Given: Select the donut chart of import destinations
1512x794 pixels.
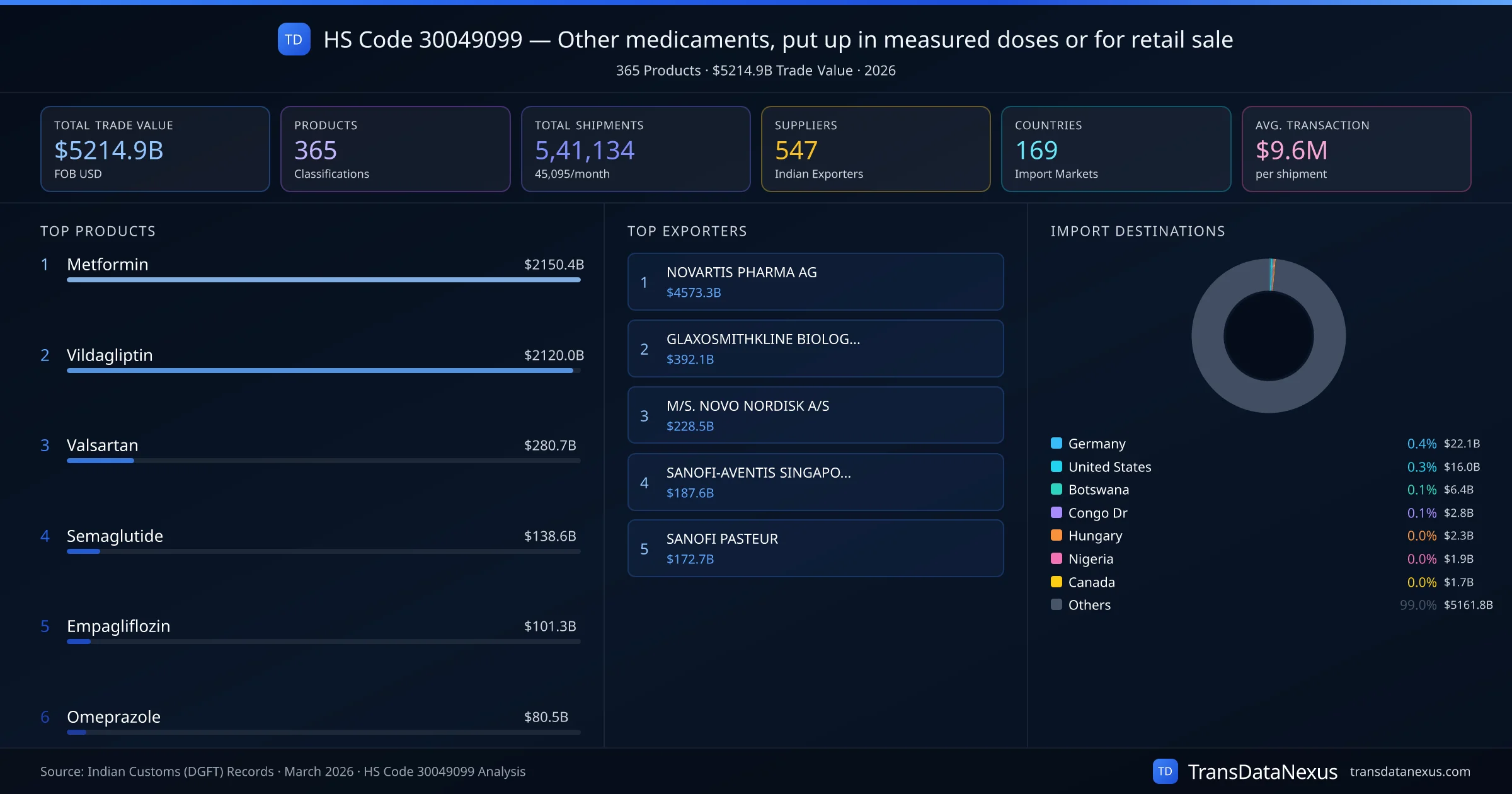Looking at the screenshot, I should pyautogui.click(x=1268, y=336).
